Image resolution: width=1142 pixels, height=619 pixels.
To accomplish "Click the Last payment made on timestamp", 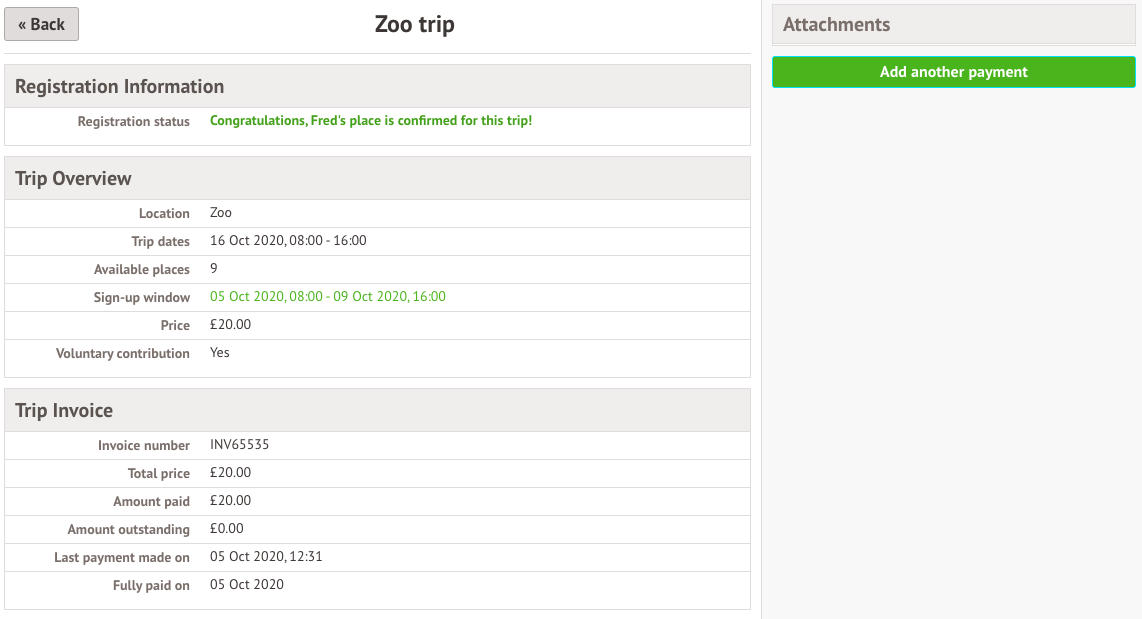I will click(266, 557).
